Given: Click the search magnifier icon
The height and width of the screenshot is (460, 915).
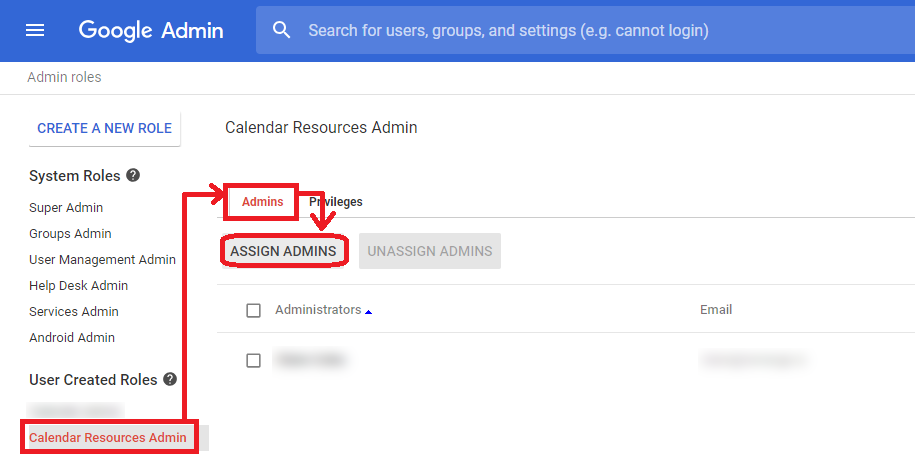Looking at the screenshot, I should (x=282, y=30).
